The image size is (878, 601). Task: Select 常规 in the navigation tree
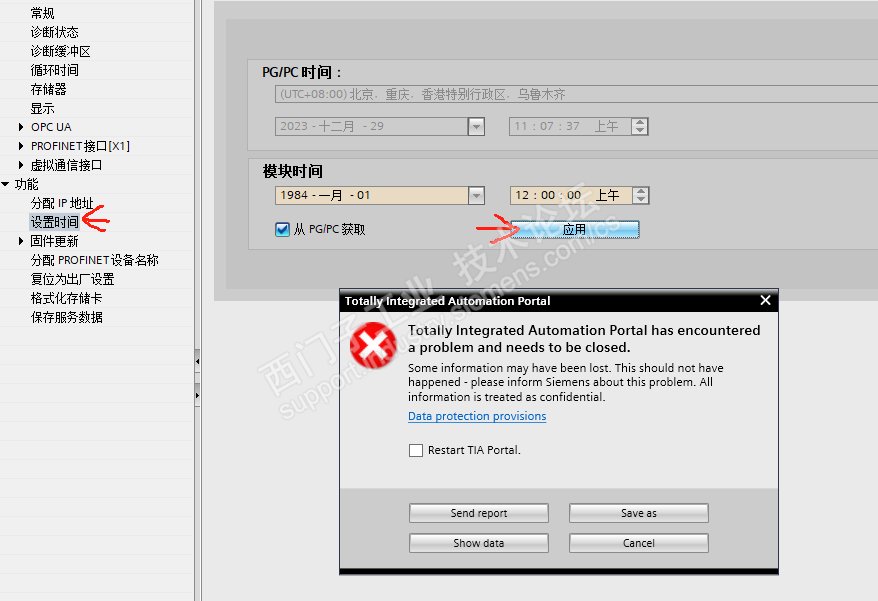(43, 13)
